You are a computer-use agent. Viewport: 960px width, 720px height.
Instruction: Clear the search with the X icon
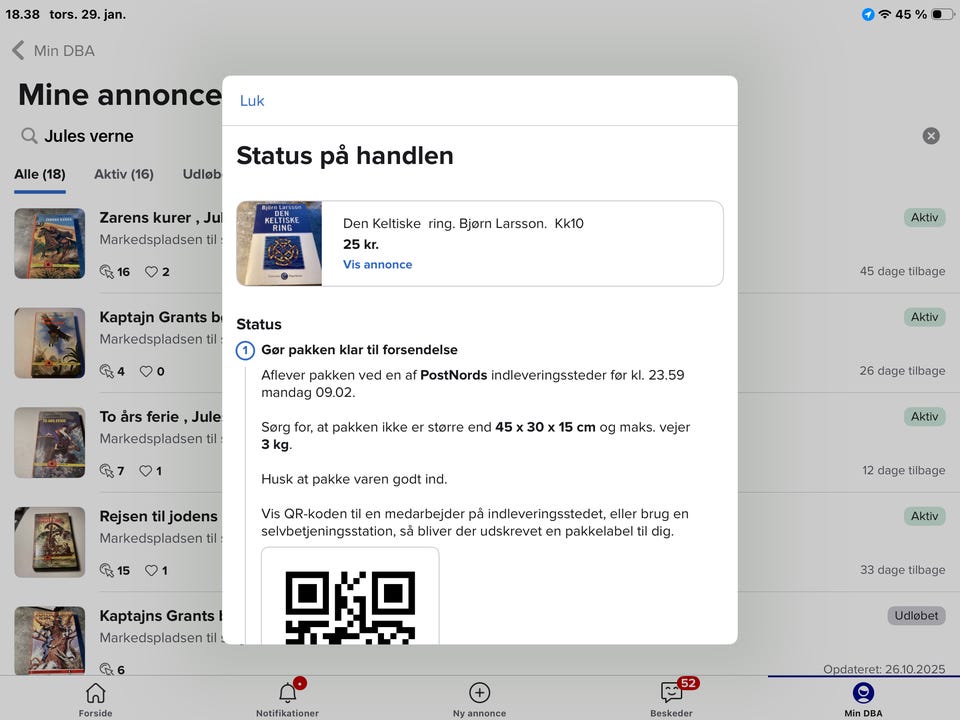[x=931, y=136]
